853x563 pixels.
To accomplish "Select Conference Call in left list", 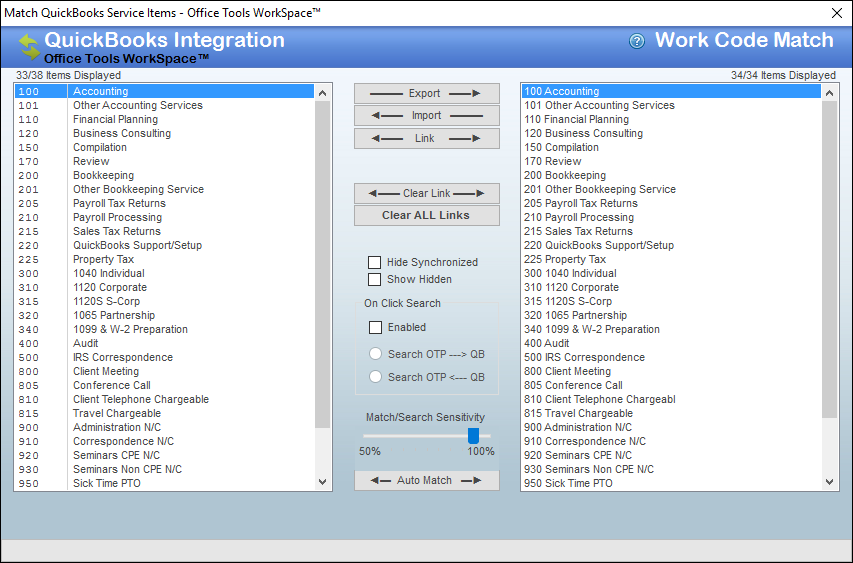I will click(x=165, y=386).
